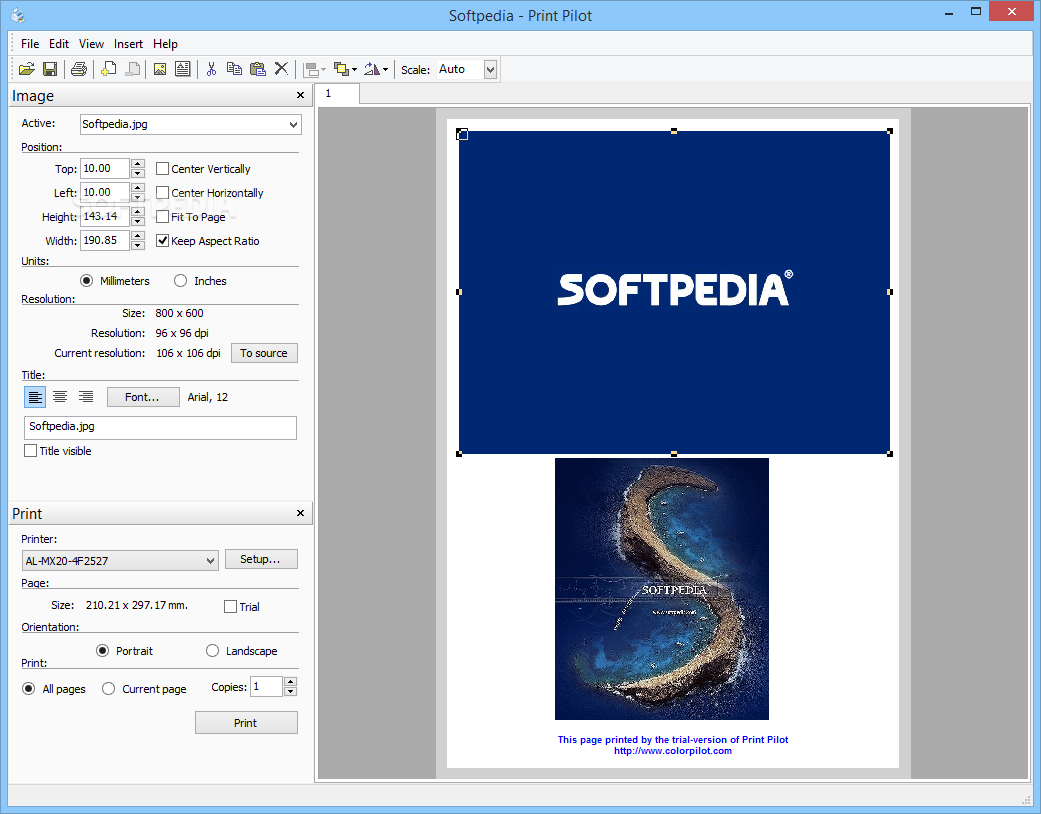This screenshot has height=814, width=1041.
Task: Select All pages print option
Action: pyautogui.click(x=29, y=689)
